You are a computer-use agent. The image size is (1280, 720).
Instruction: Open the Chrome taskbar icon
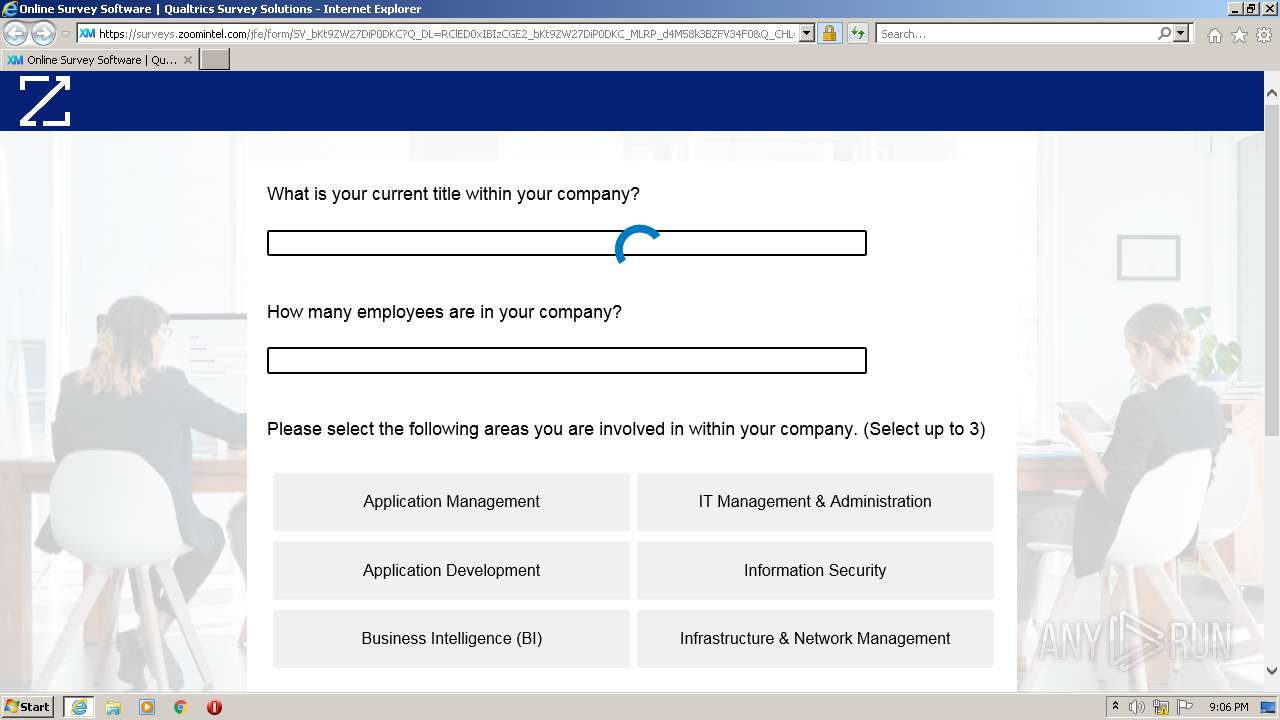tap(181, 707)
